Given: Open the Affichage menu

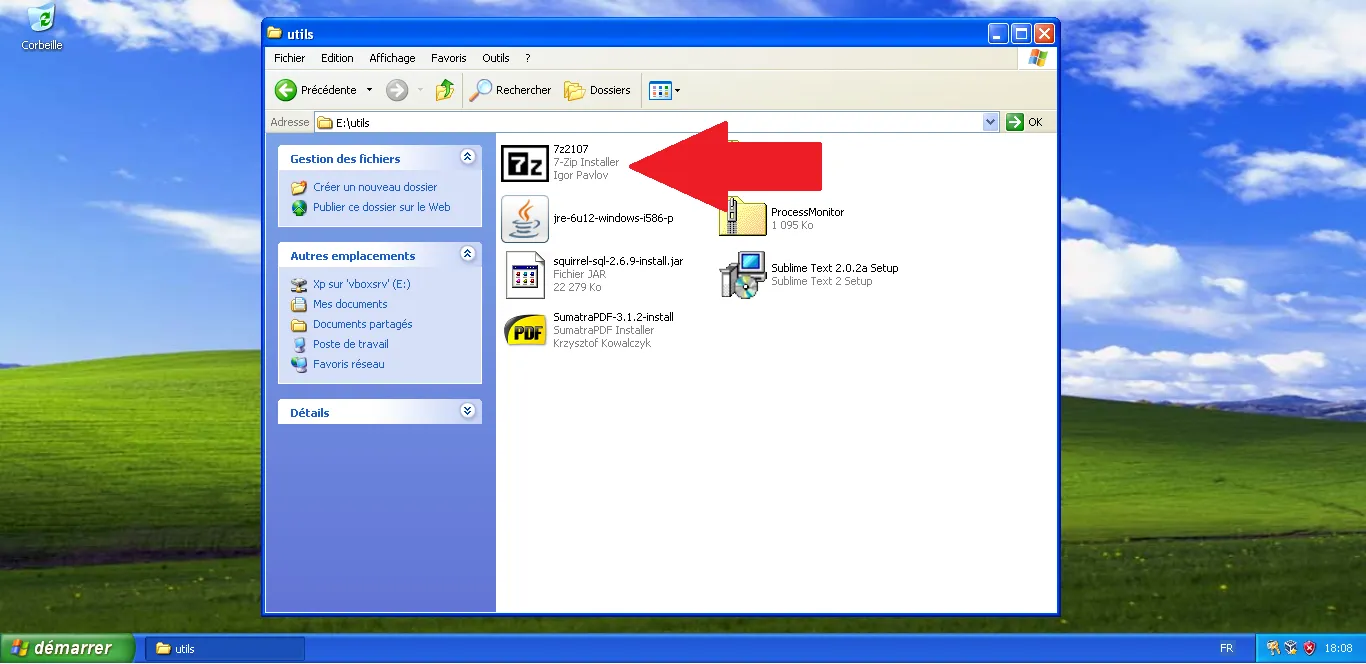Looking at the screenshot, I should pos(392,58).
